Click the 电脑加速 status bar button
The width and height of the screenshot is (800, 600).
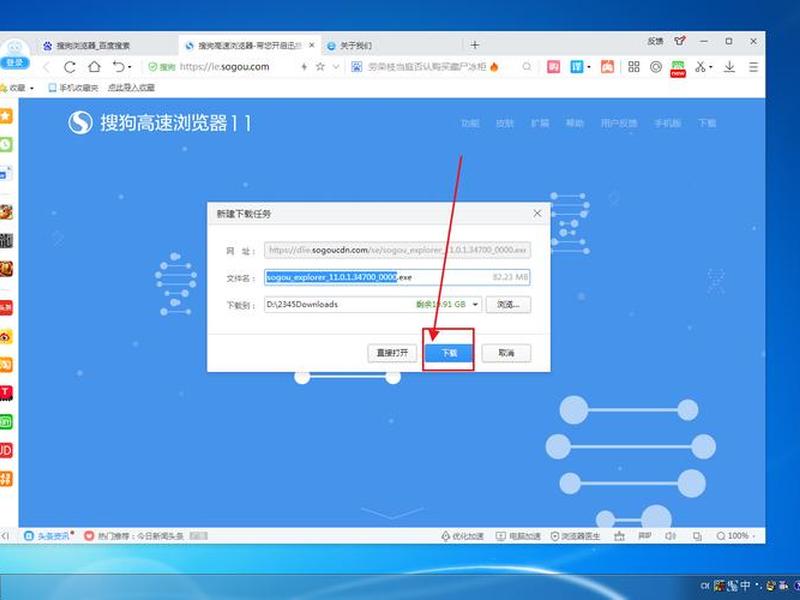518,536
